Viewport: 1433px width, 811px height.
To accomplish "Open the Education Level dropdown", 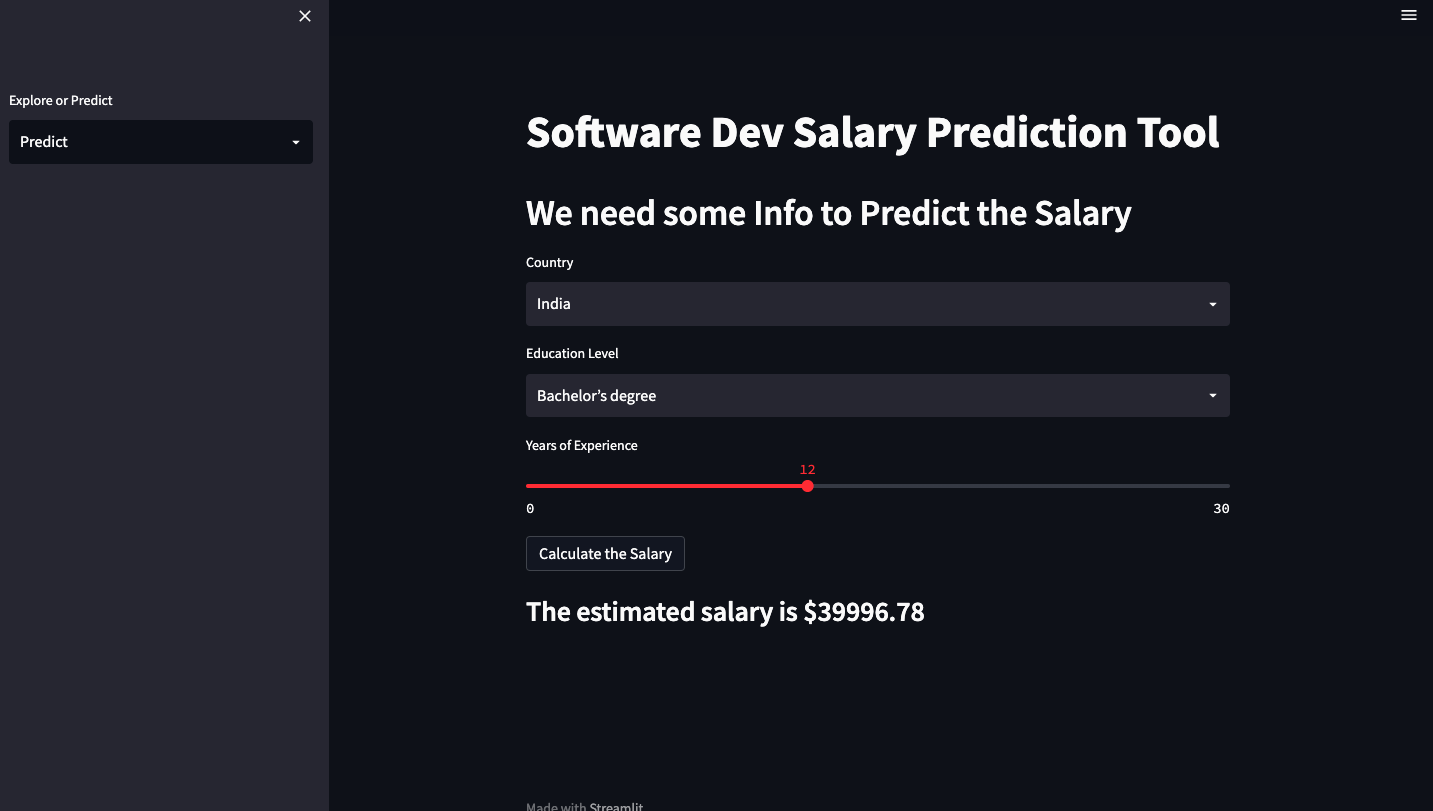I will pyautogui.click(x=877, y=395).
